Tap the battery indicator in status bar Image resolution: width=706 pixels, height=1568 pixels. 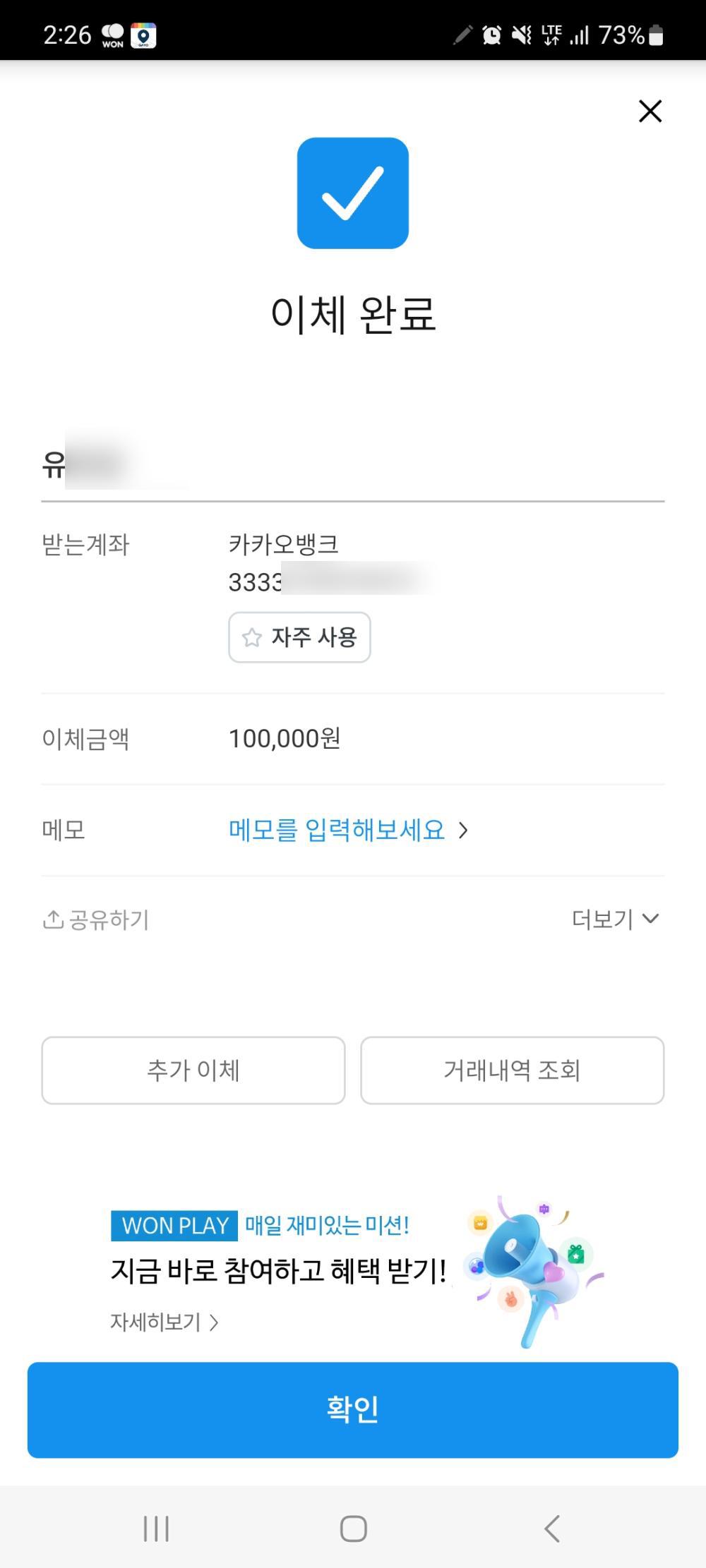(x=656, y=35)
